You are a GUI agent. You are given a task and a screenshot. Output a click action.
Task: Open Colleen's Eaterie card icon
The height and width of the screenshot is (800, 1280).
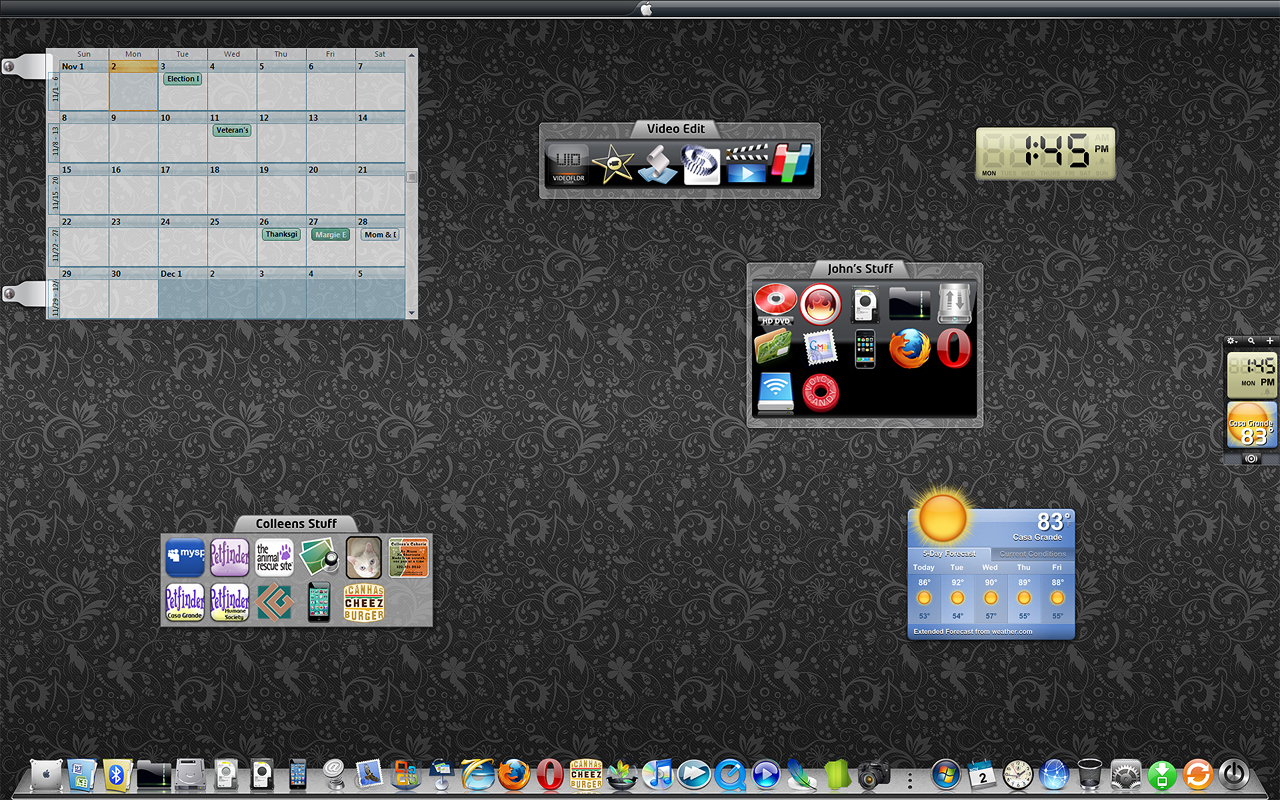409,557
